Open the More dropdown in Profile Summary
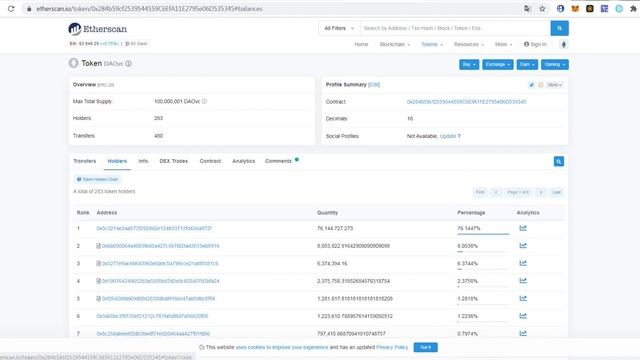This screenshot has height=360, width=640. [555, 85]
